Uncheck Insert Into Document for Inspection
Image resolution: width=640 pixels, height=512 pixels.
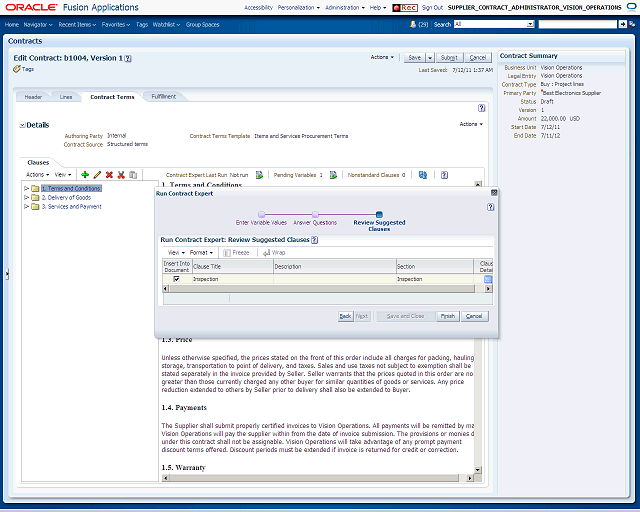click(176, 279)
